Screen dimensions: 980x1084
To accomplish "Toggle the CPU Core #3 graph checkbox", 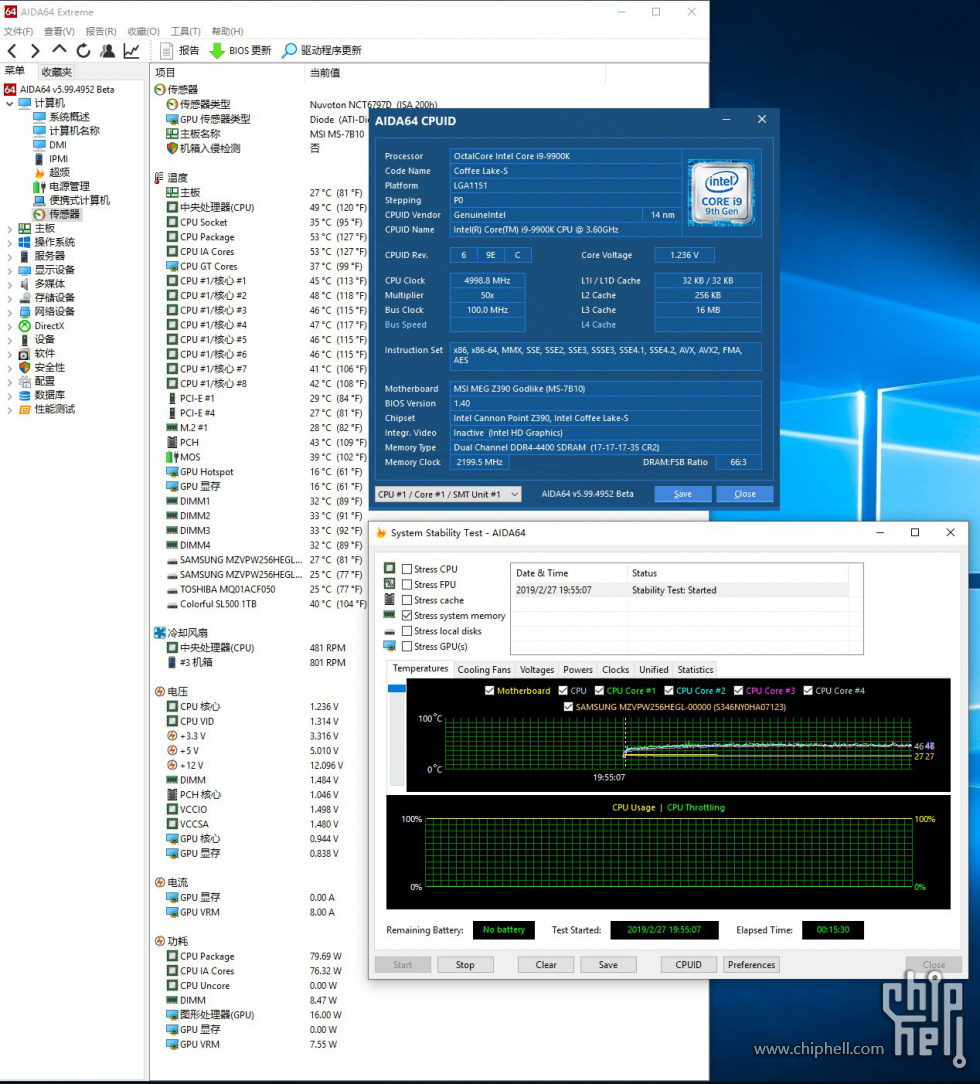I will pyautogui.click(x=738, y=690).
